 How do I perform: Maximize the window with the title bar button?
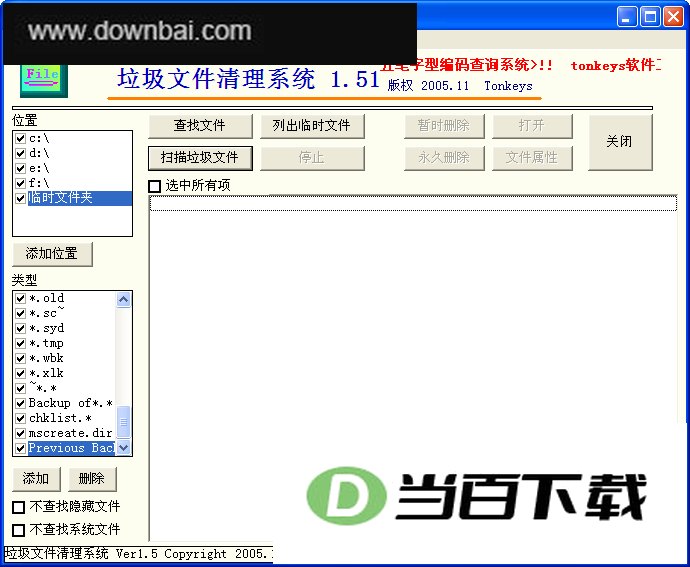tap(650, 17)
